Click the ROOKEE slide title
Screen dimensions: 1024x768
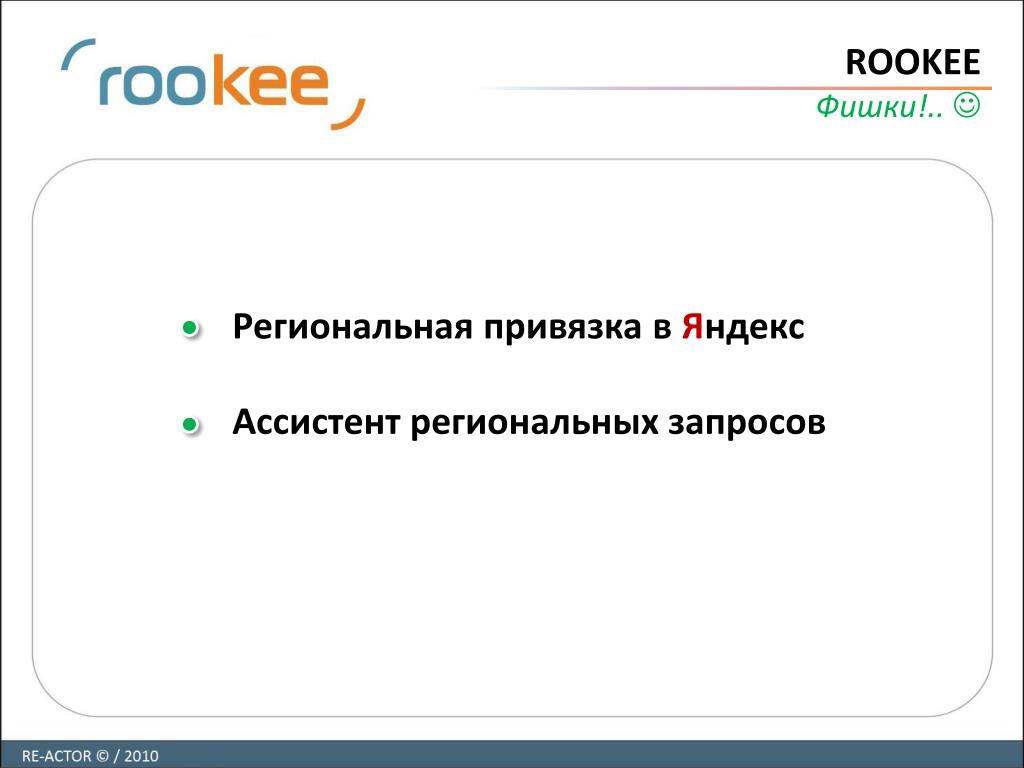[912, 63]
